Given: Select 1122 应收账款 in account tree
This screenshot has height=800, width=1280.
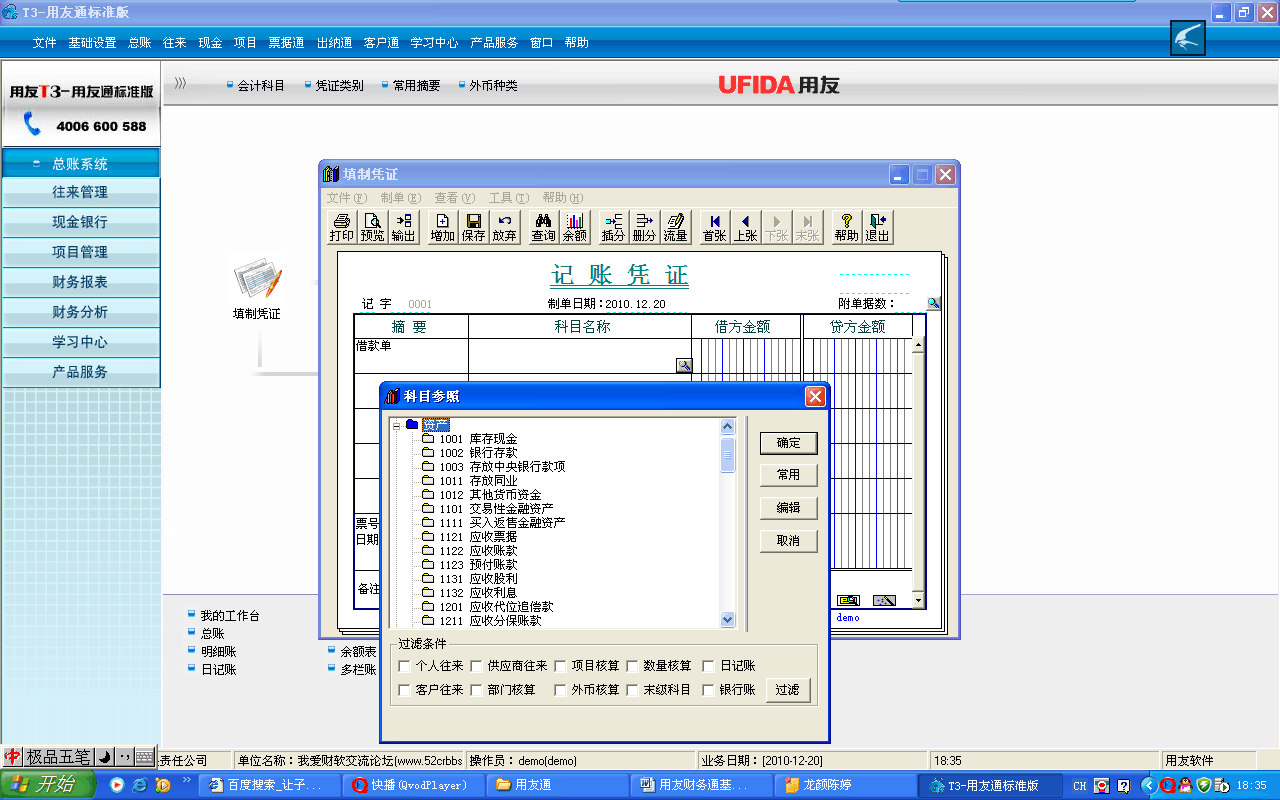Looking at the screenshot, I should tap(478, 551).
